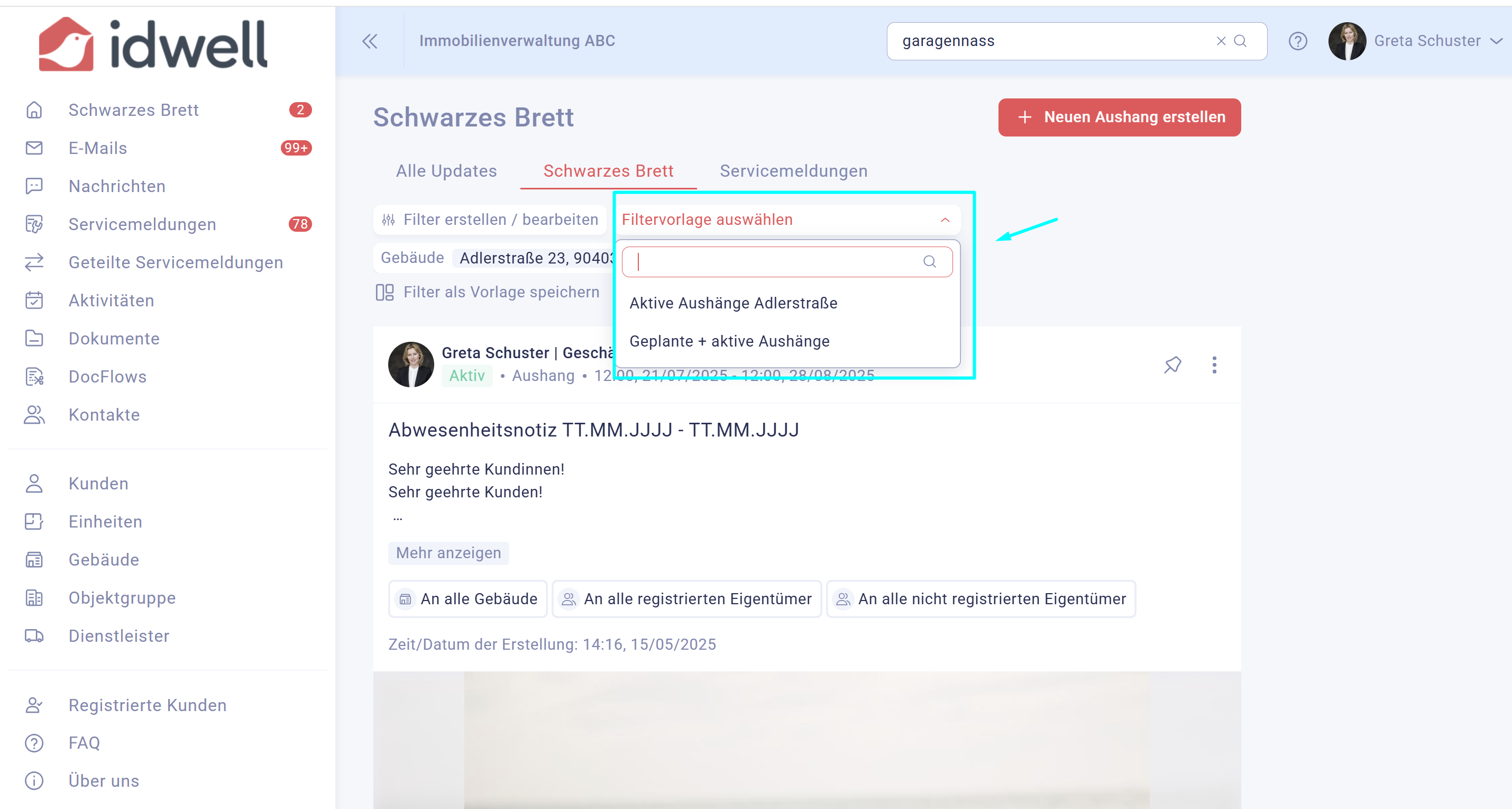
Task: Collapse the Filtervorlage auswählen dropdown
Action: coord(945,220)
